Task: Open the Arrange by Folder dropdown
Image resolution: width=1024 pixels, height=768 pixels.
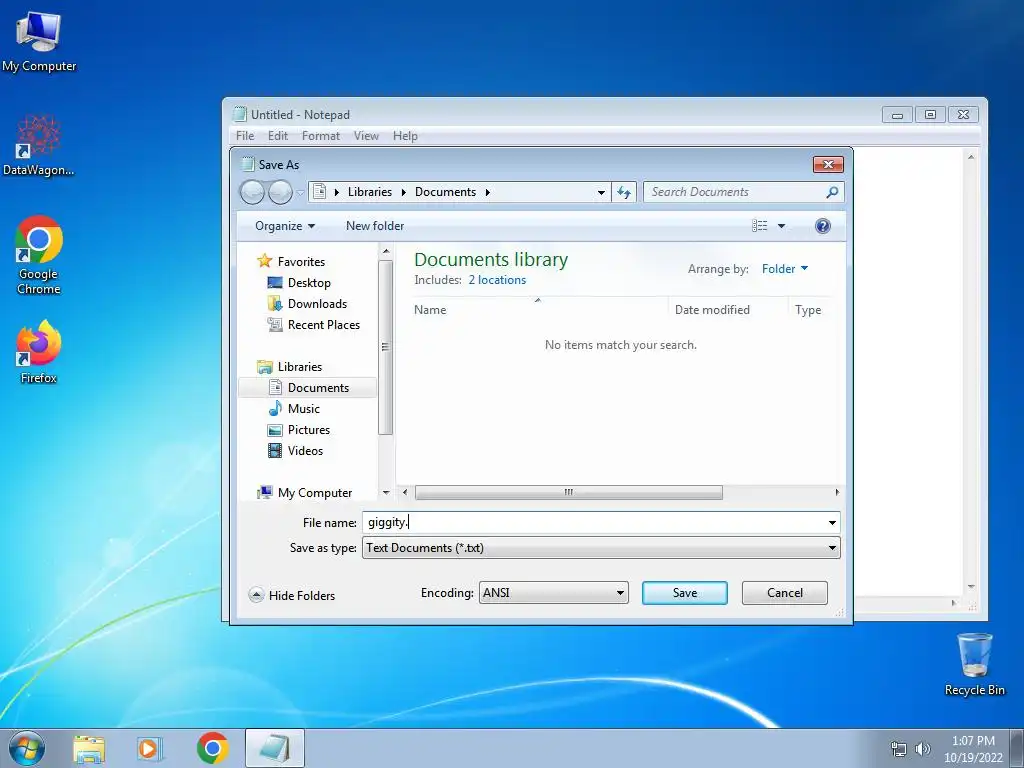Action: pyautogui.click(x=785, y=268)
